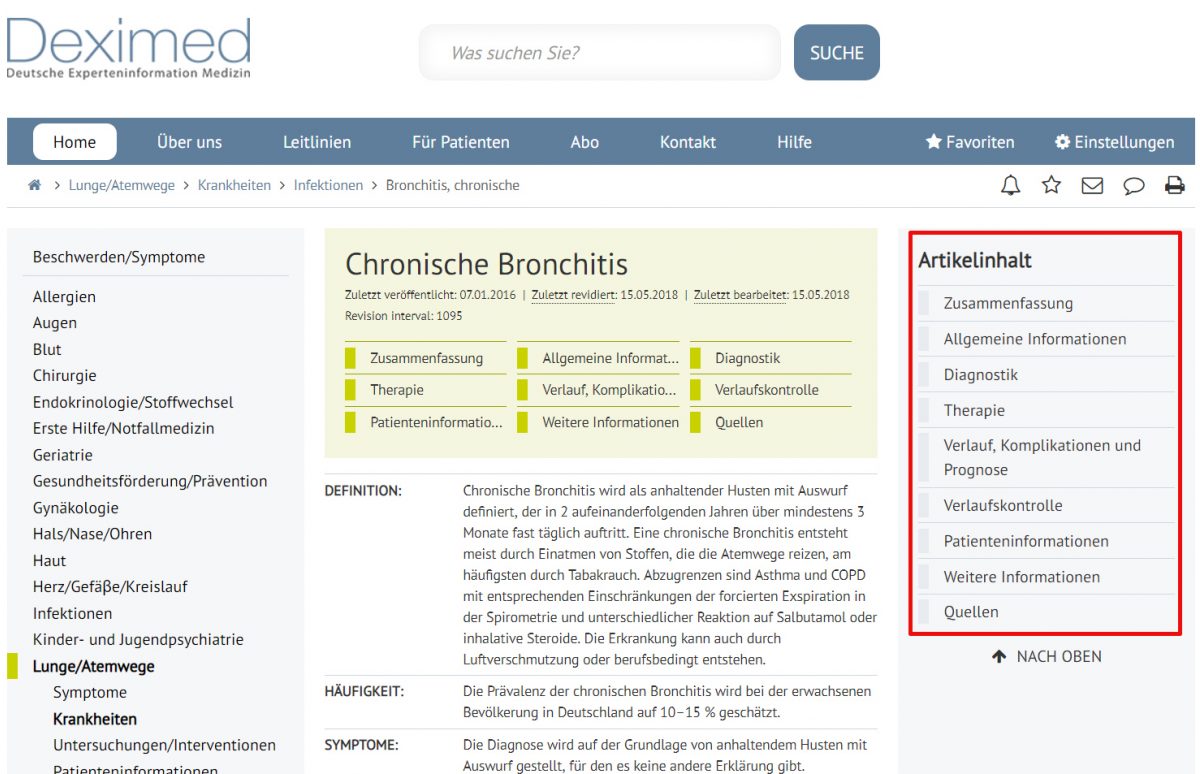Open Einstellungen gear menu

1114,142
